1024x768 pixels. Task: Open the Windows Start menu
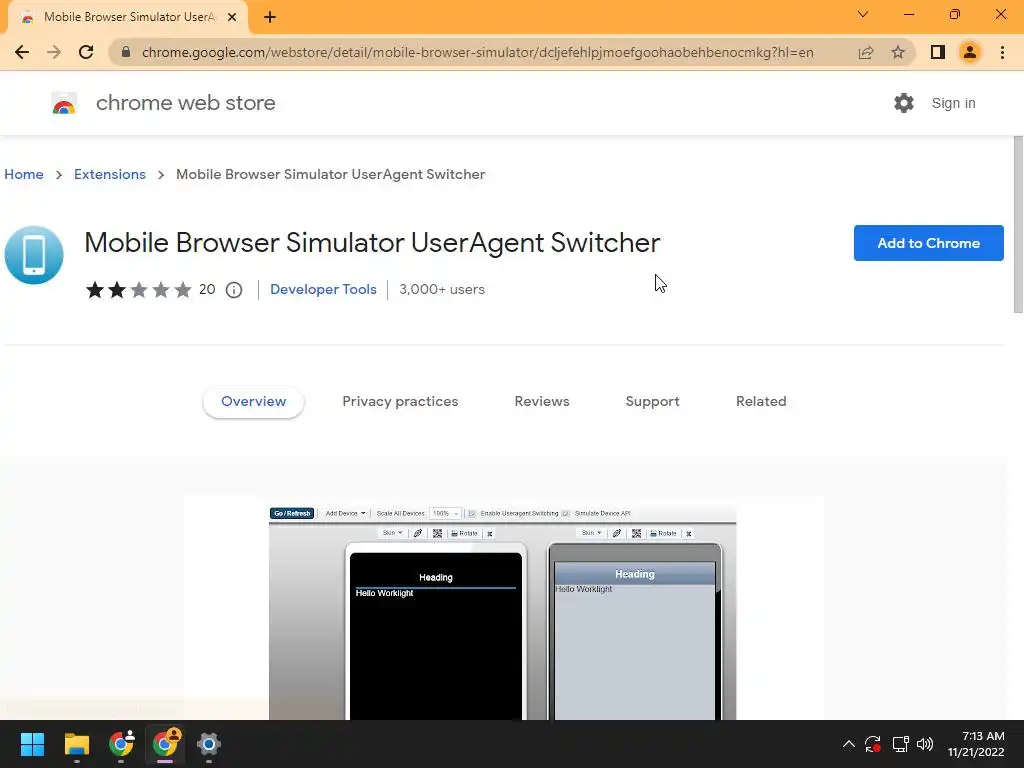pos(32,744)
